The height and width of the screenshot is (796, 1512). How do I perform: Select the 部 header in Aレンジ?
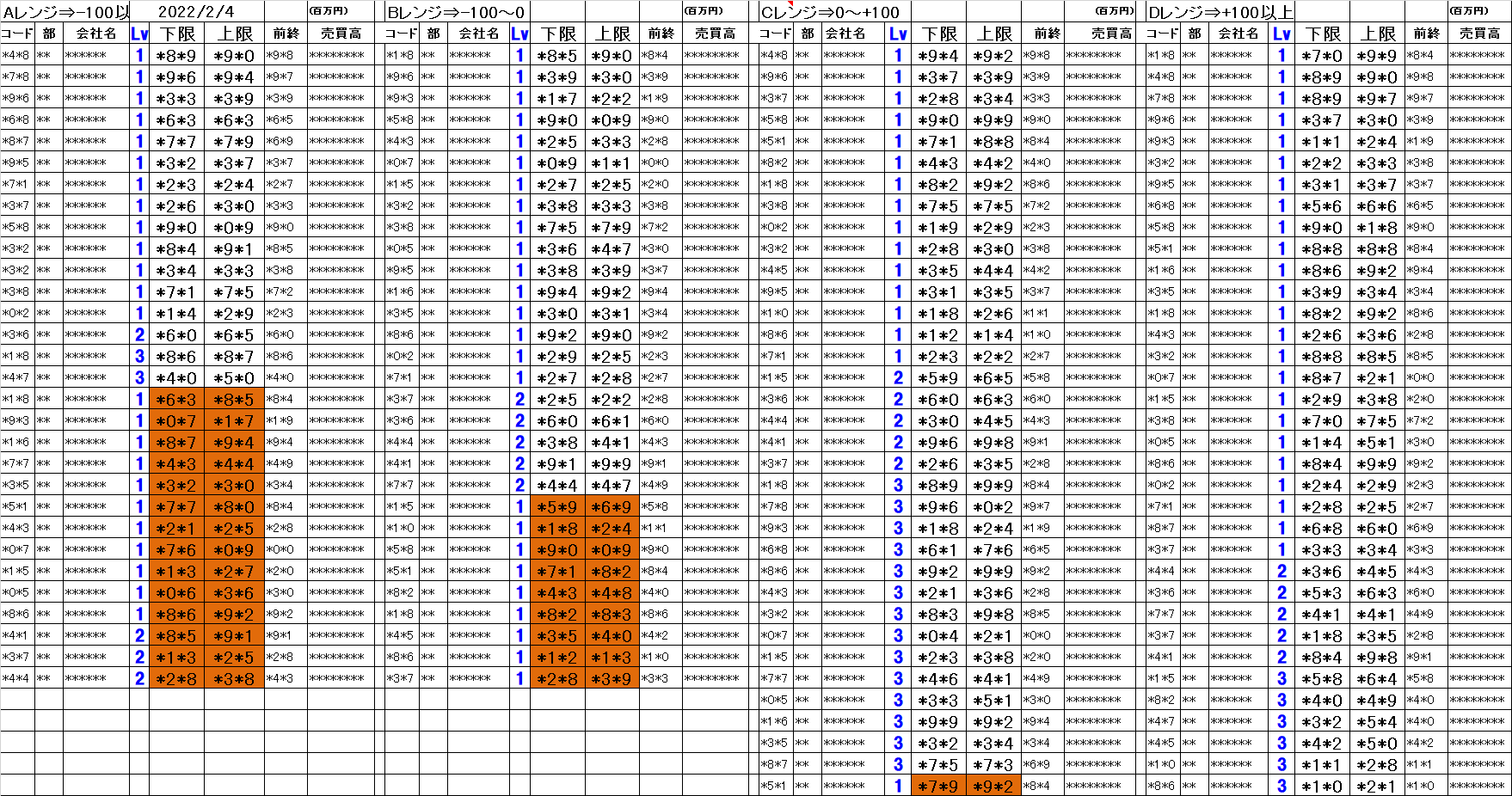[x=49, y=34]
